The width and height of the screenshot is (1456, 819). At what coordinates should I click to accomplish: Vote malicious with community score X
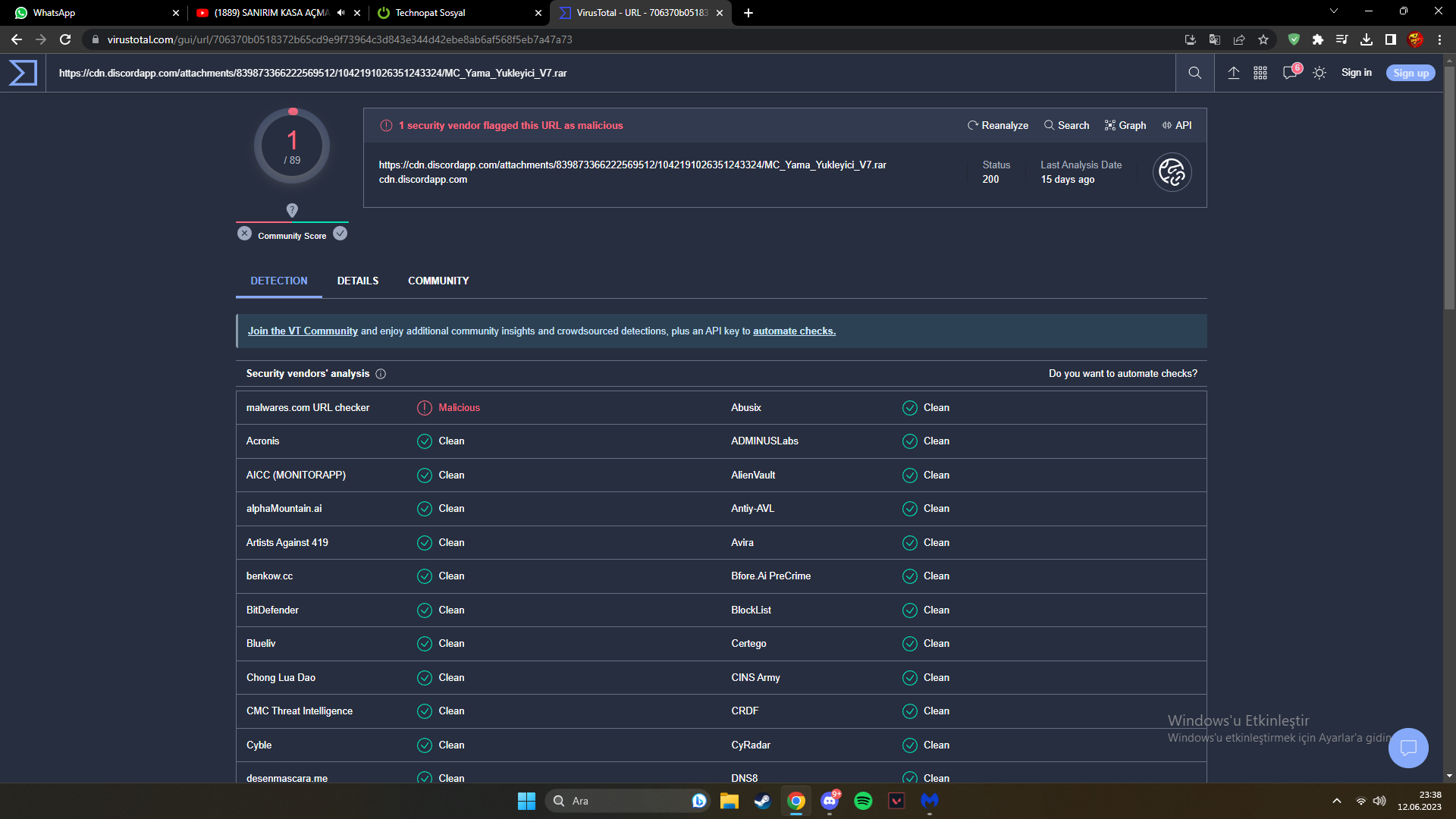244,234
